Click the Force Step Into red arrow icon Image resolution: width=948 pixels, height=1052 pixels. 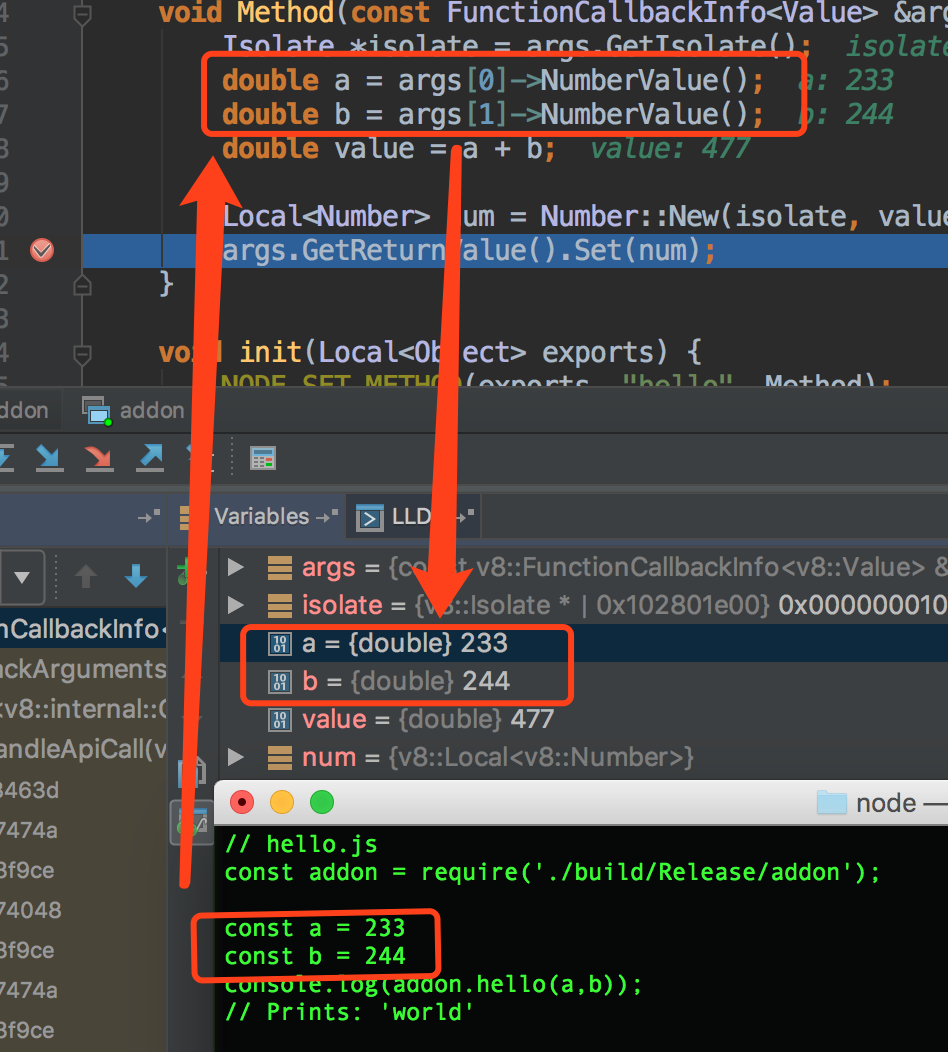(x=99, y=458)
